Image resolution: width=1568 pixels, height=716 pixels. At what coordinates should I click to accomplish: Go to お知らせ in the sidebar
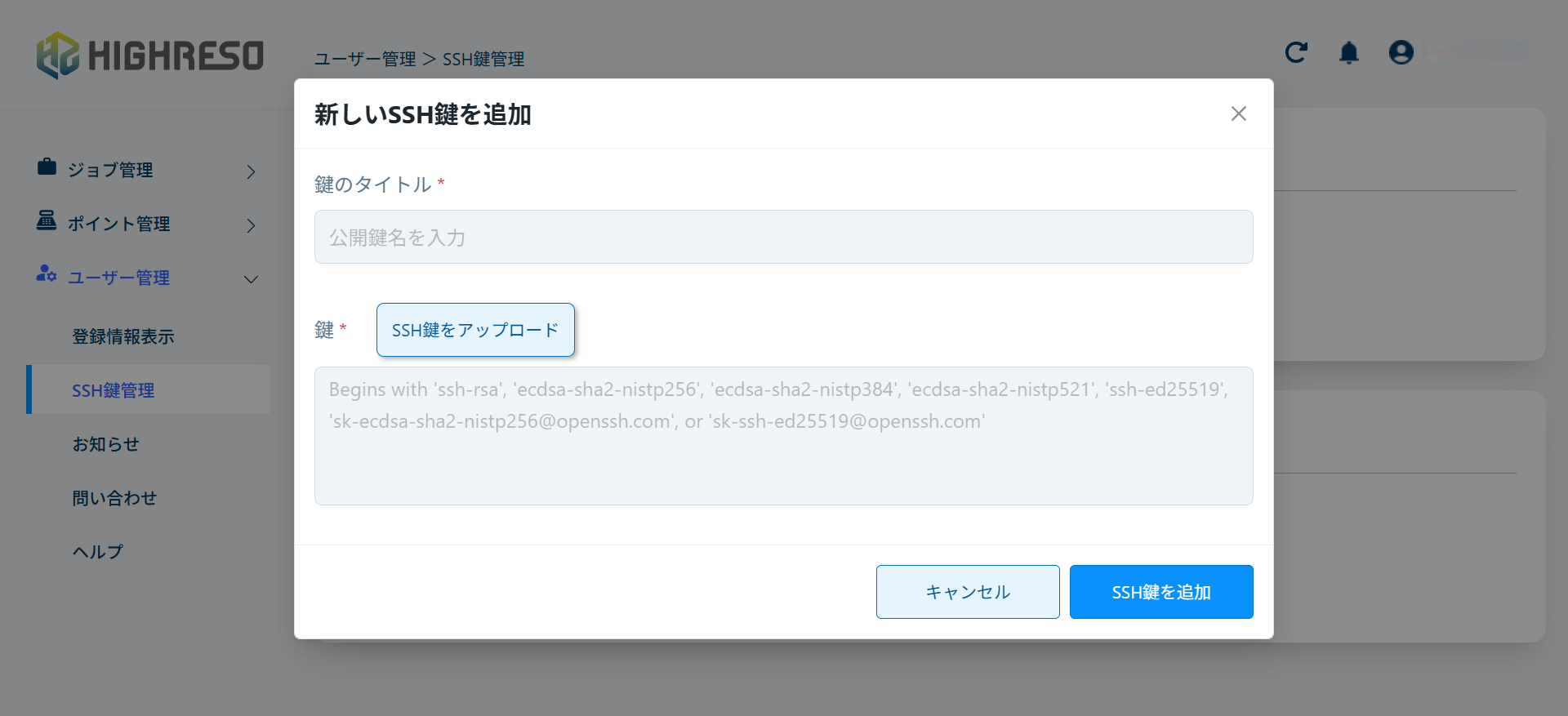pos(106,444)
